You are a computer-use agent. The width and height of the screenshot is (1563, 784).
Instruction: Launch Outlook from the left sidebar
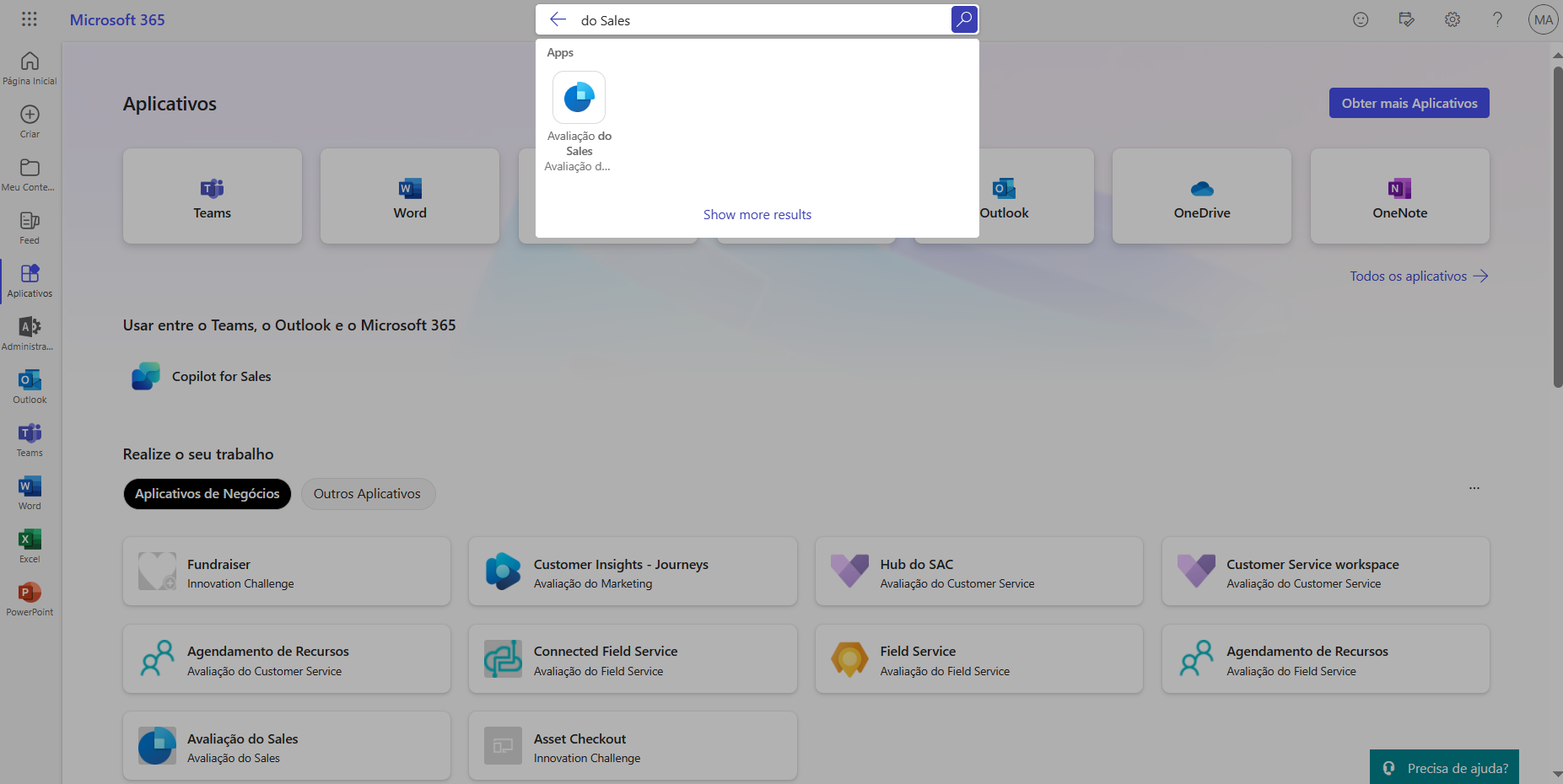pos(30,387)
